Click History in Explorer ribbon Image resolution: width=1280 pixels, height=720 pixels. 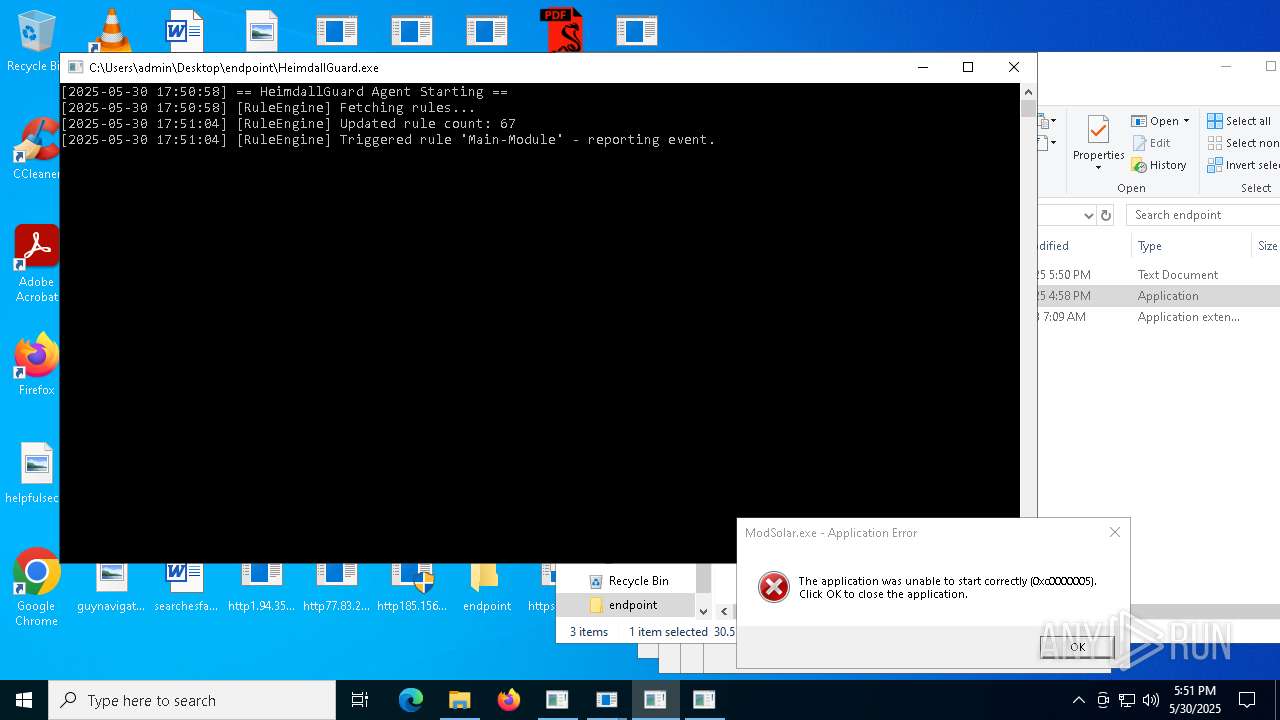(1159, 165)
